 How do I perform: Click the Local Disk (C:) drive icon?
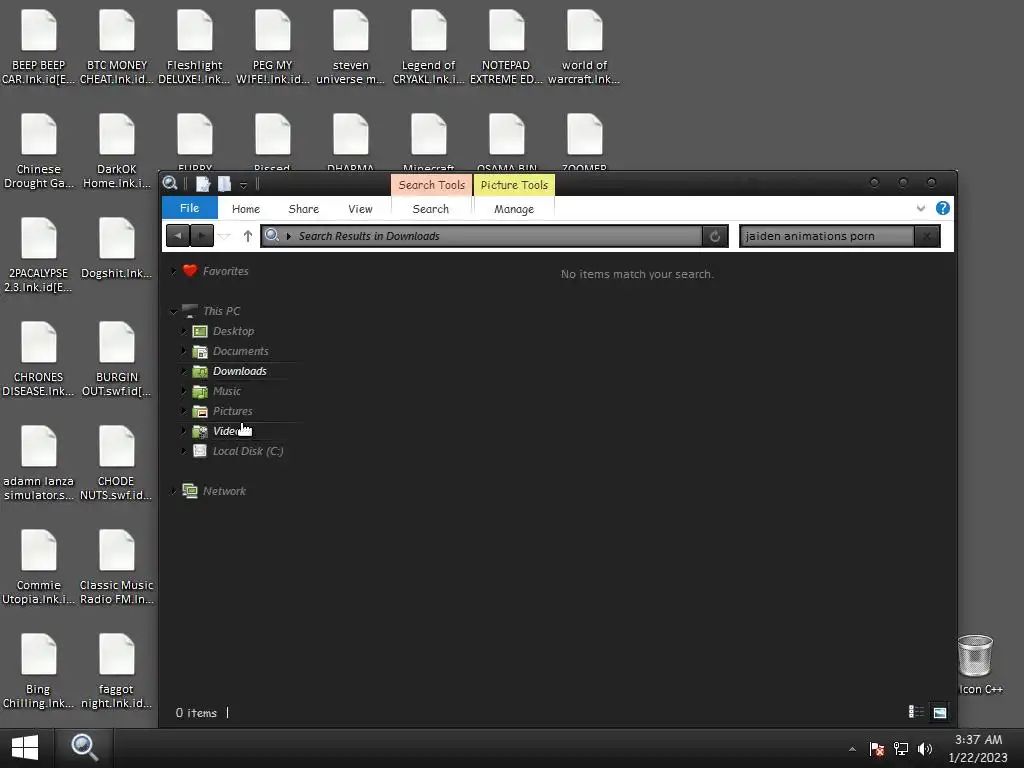click(200, 451)
